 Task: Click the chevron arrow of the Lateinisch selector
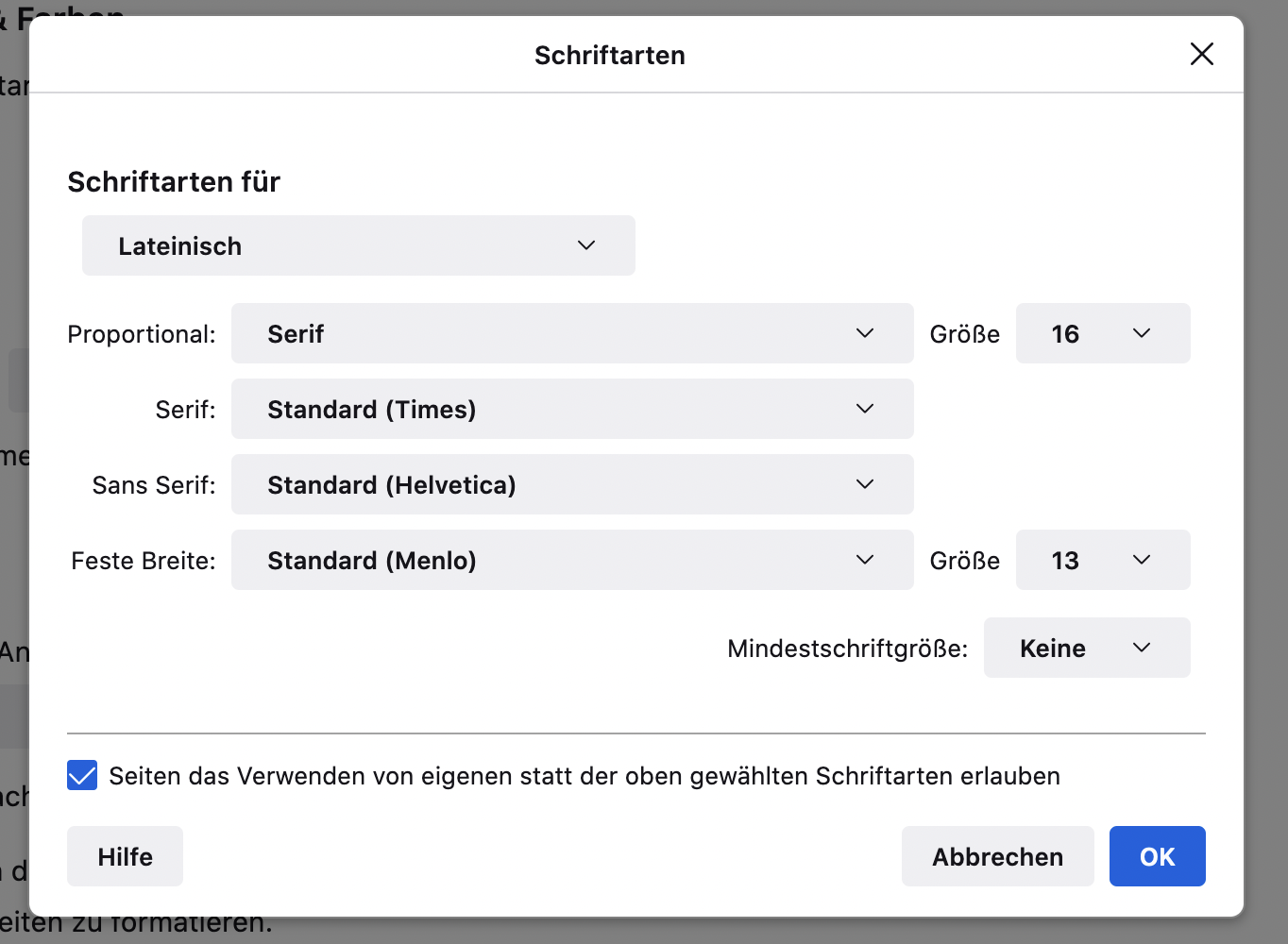586,245
